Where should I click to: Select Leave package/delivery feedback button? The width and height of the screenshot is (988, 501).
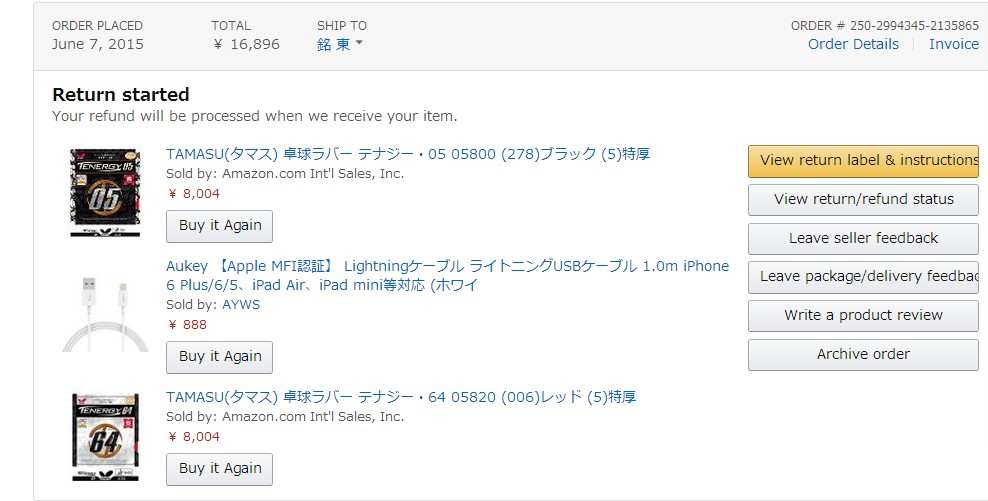[863, 277]
